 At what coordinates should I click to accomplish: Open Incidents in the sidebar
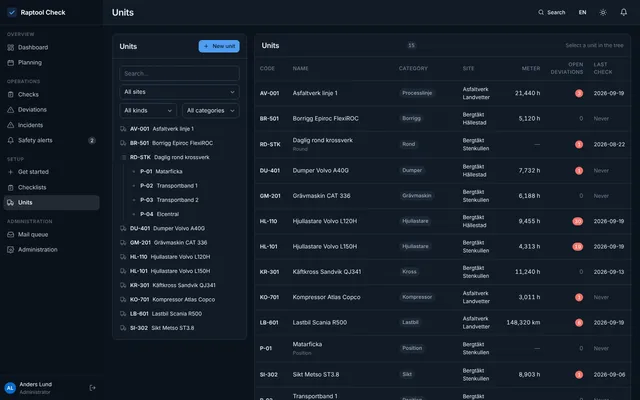[51, 125]
